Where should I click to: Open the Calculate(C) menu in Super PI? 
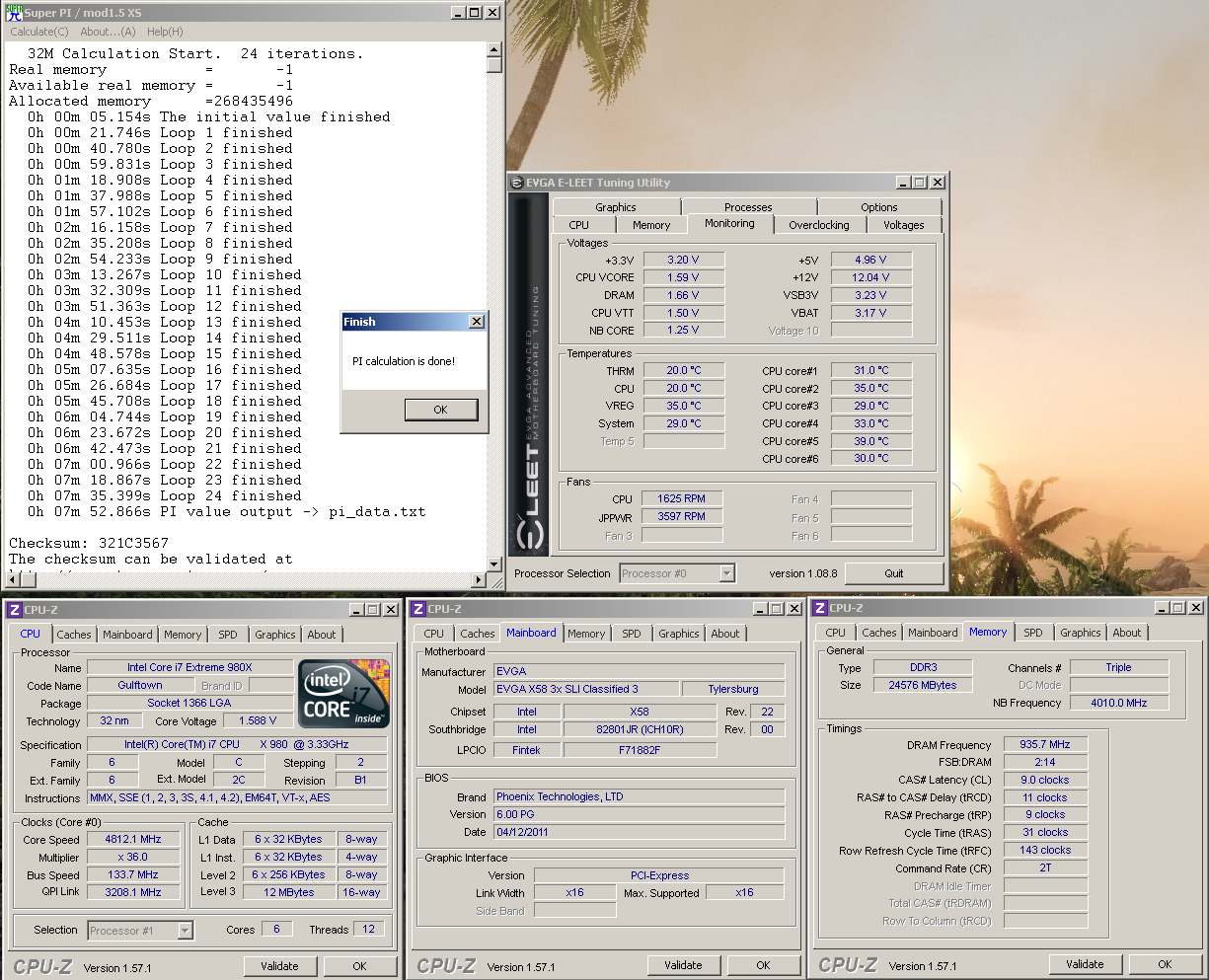click(39, 32)
